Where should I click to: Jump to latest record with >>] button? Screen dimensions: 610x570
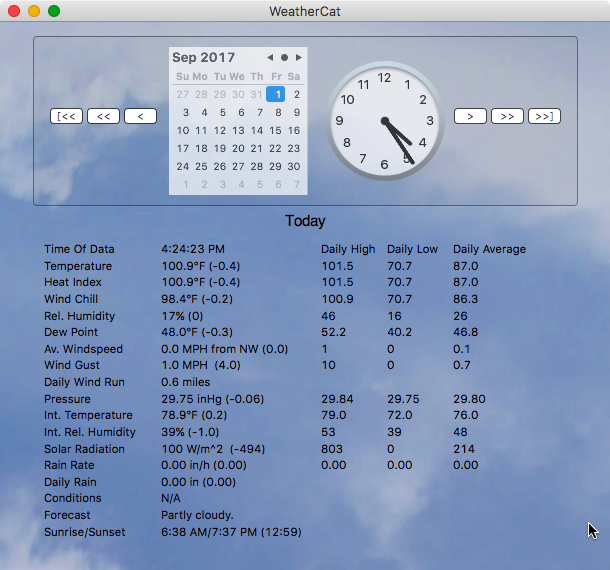[x=544, y=116]
